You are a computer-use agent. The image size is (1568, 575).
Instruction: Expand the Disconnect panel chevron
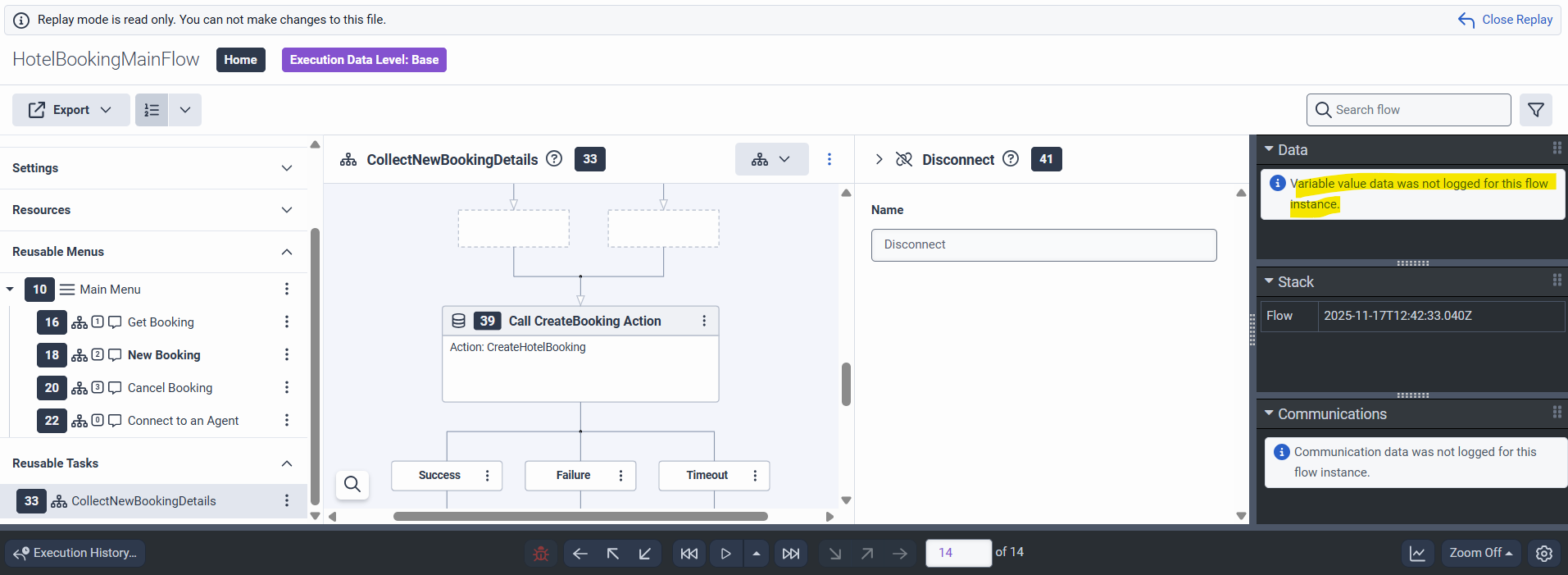pos(879,159)
